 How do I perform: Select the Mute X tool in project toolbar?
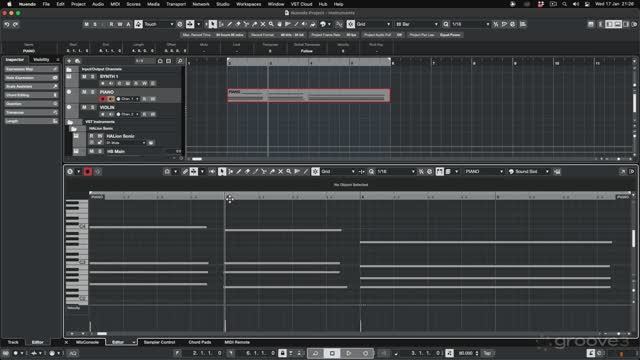point(263,24)
